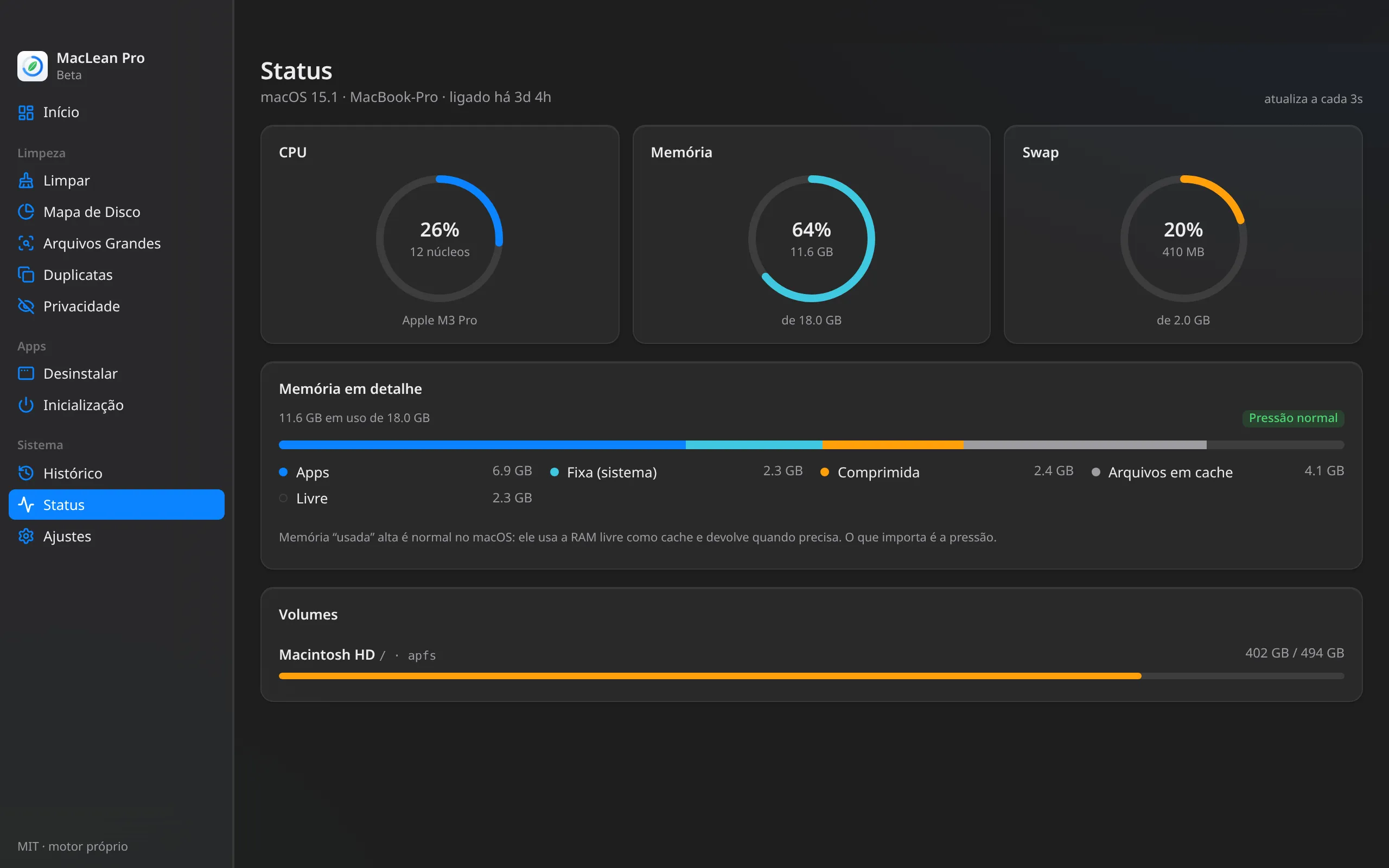Click the orange Comprimida legend dot
This screenshot has height=868, width=1389.
825,473
